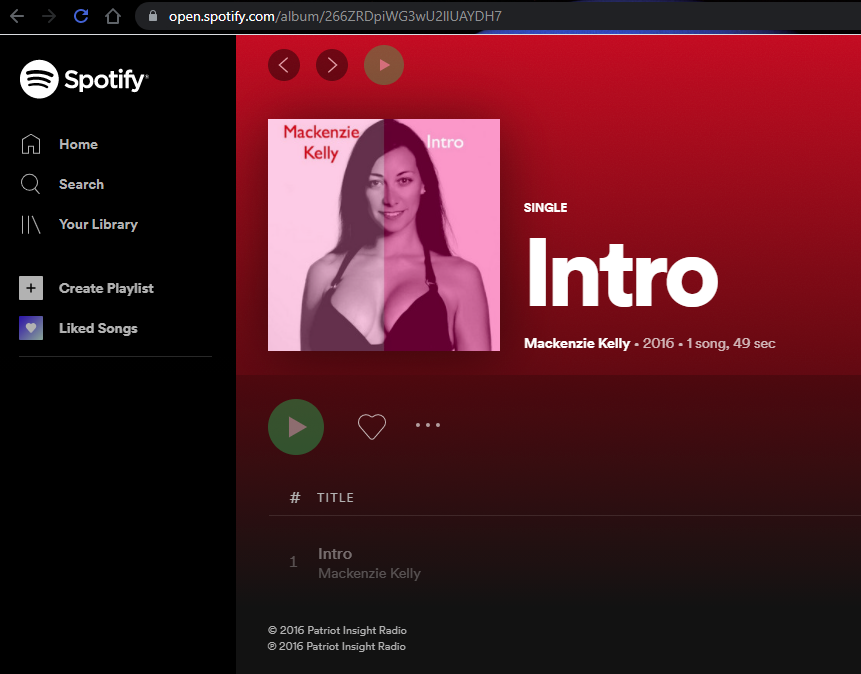The image size is (861, 674).
Task: Click the browser refresh icon
Action: [79, 16]
